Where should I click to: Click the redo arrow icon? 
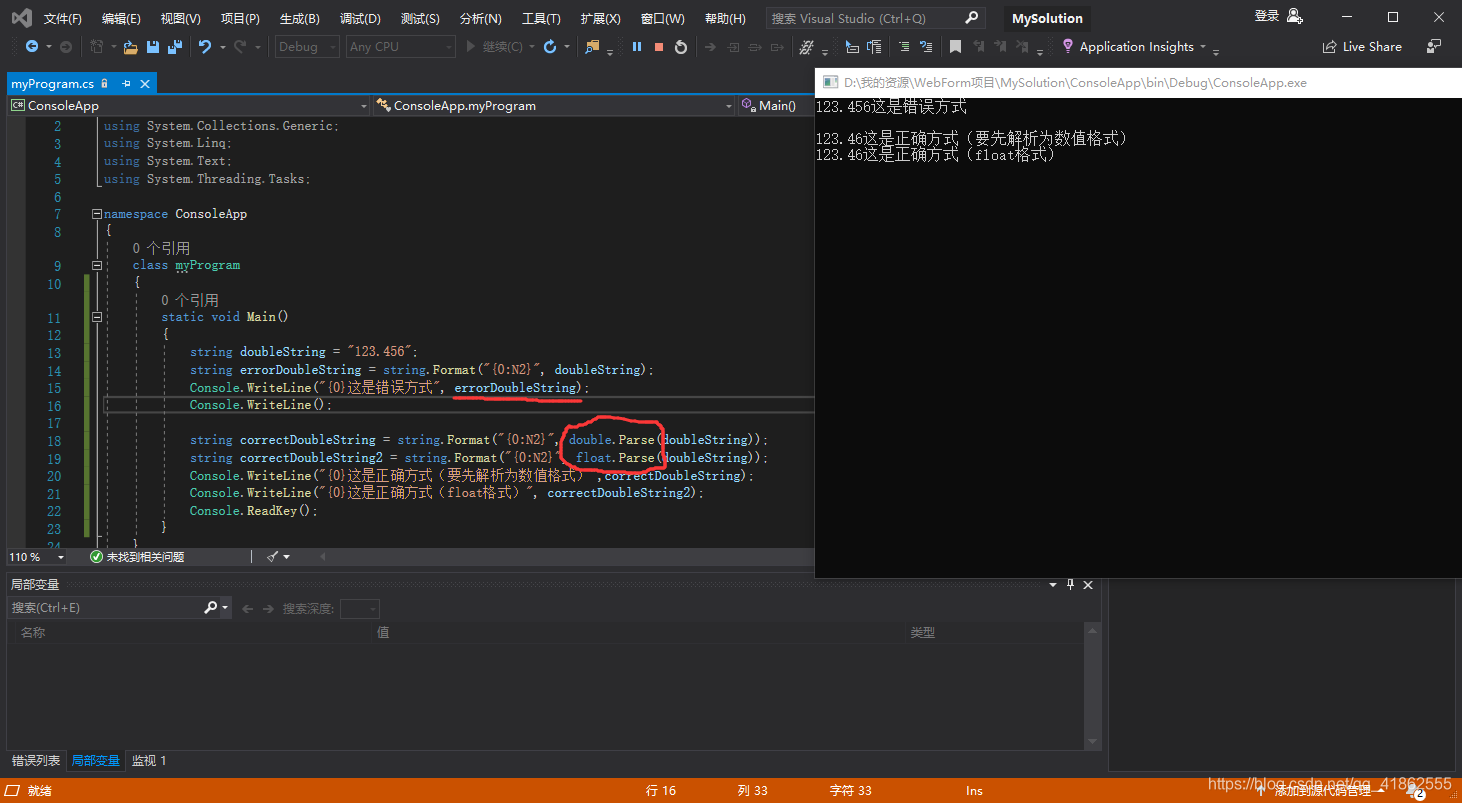(239, 46)
